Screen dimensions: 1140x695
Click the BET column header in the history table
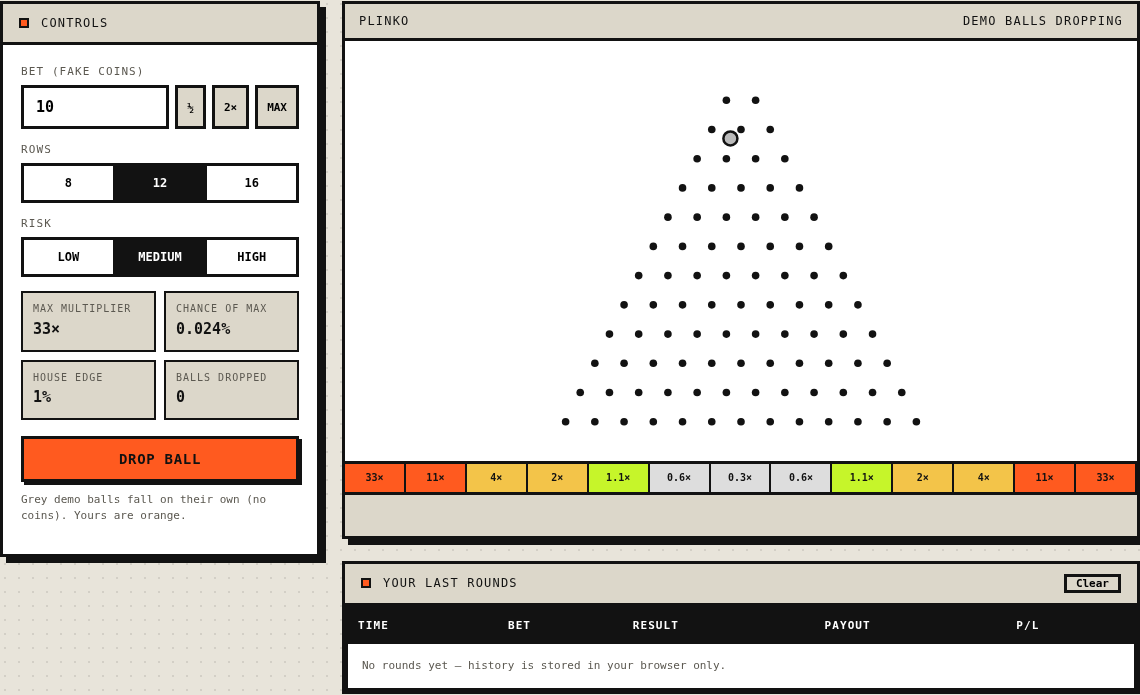(x=519, y=625)
